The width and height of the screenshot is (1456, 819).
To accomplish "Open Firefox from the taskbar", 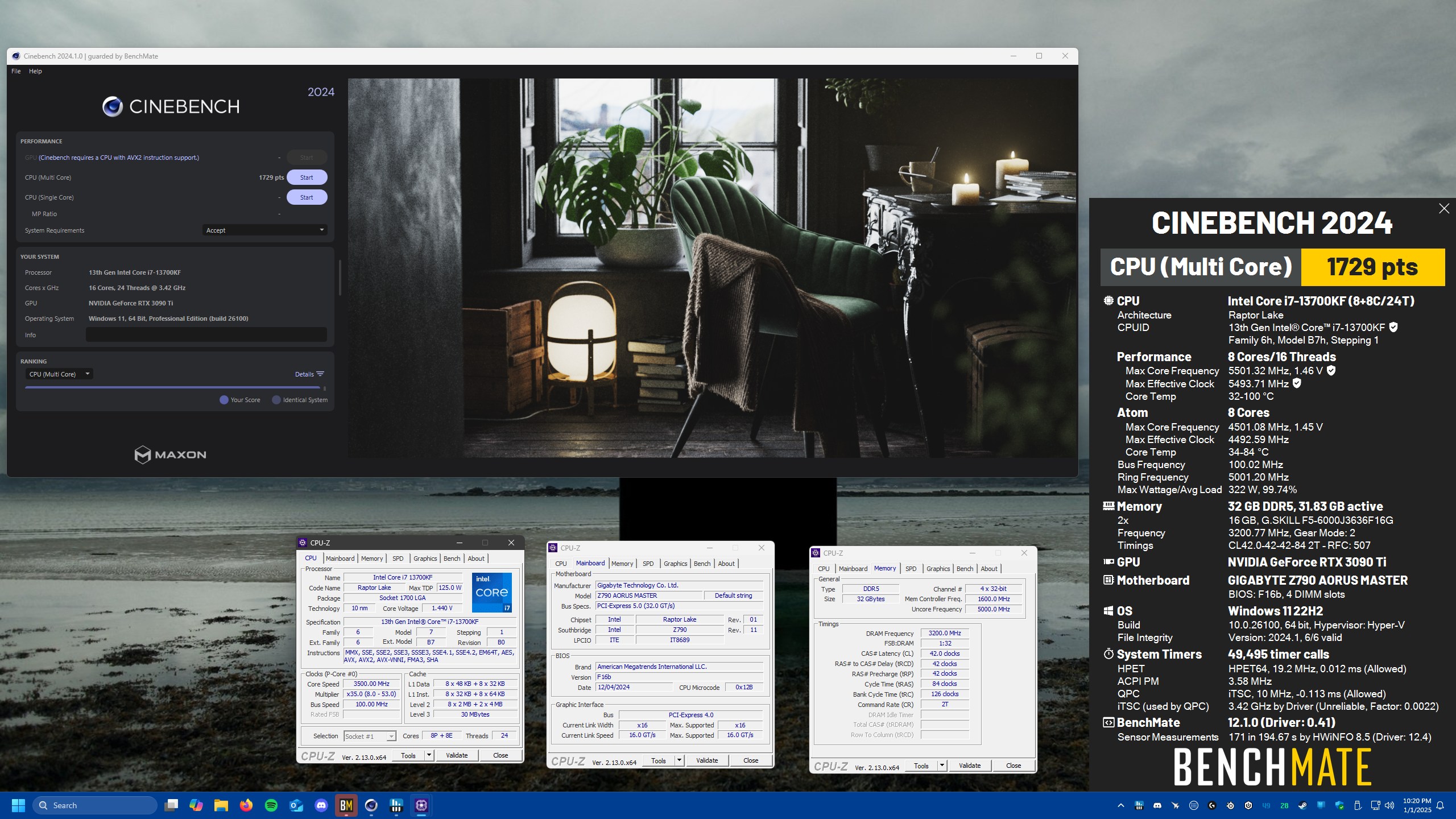I will tap(246, 805).
